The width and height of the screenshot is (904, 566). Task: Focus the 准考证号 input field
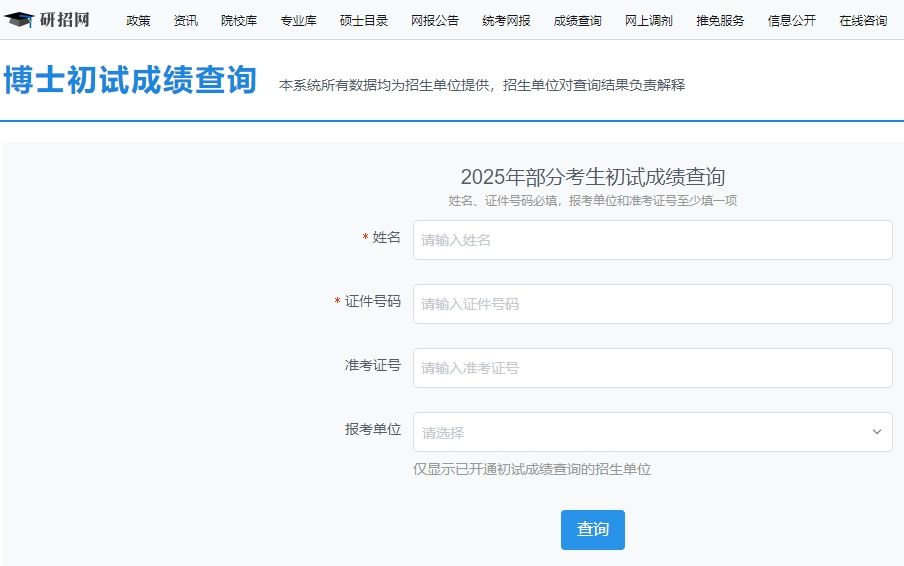(x=653, y=368)
